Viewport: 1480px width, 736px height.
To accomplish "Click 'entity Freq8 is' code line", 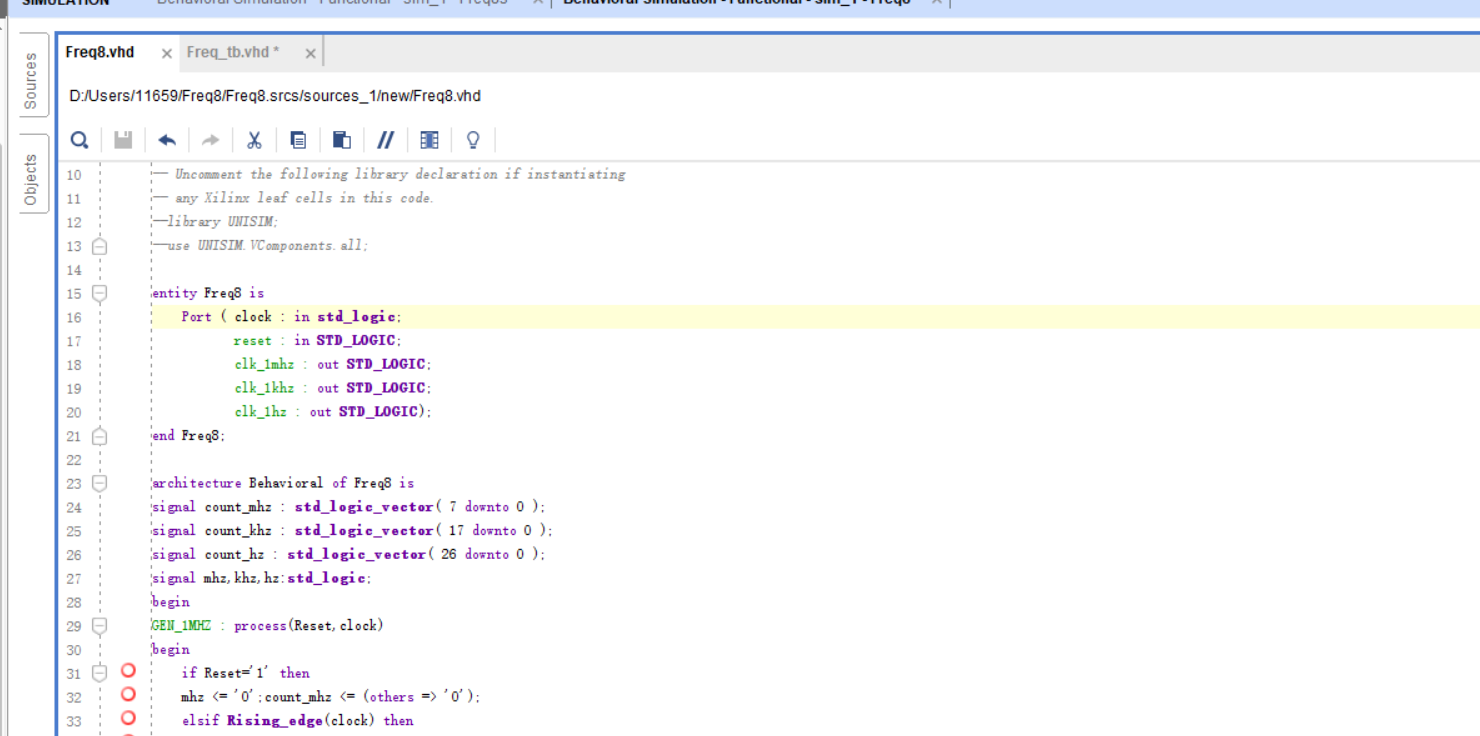I will tap(208, 293).
